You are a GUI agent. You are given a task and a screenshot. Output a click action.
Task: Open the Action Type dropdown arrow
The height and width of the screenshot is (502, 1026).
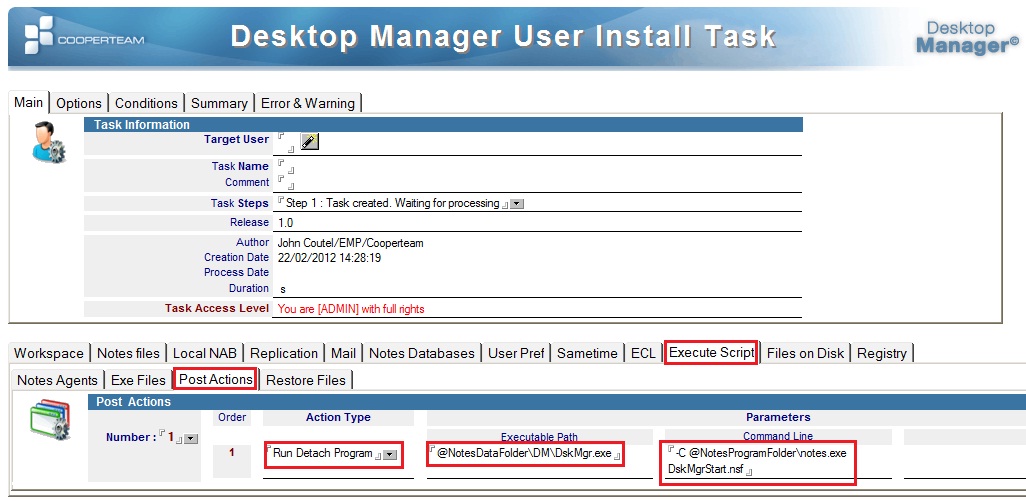pos(390,454)
